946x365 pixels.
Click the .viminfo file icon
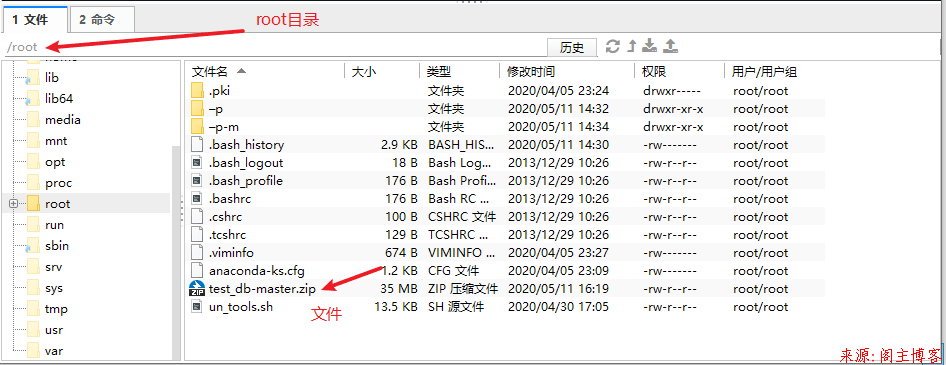[197, 253]
